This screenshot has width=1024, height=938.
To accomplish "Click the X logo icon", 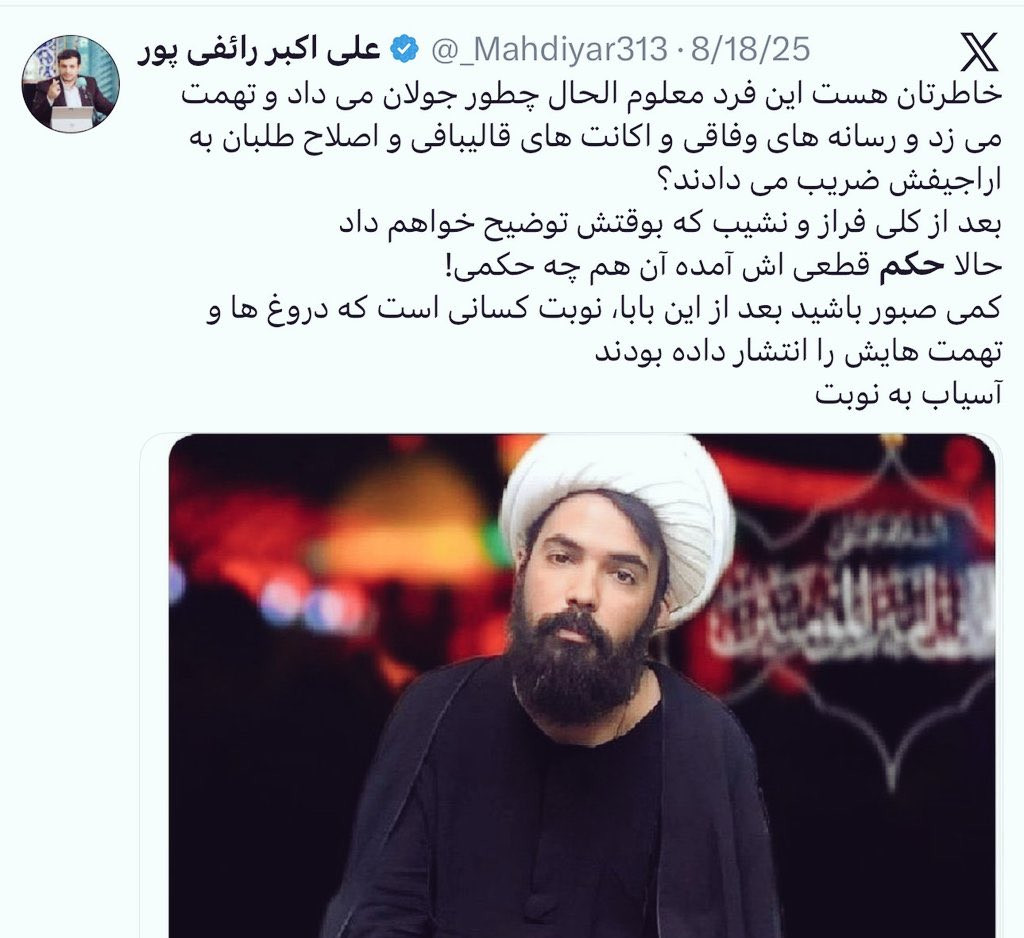I will pyautogui.click(x=979, y=52).
